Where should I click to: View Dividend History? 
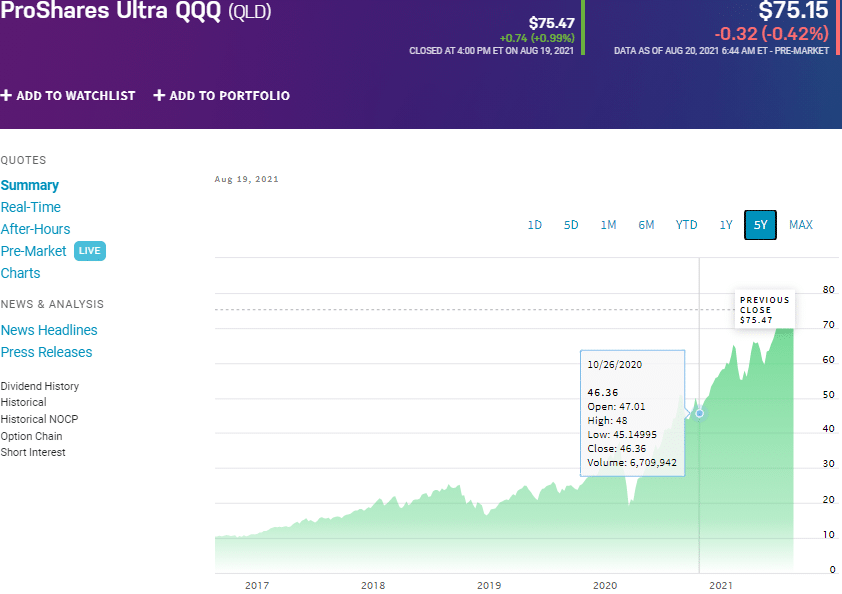[x=40, y=386]
